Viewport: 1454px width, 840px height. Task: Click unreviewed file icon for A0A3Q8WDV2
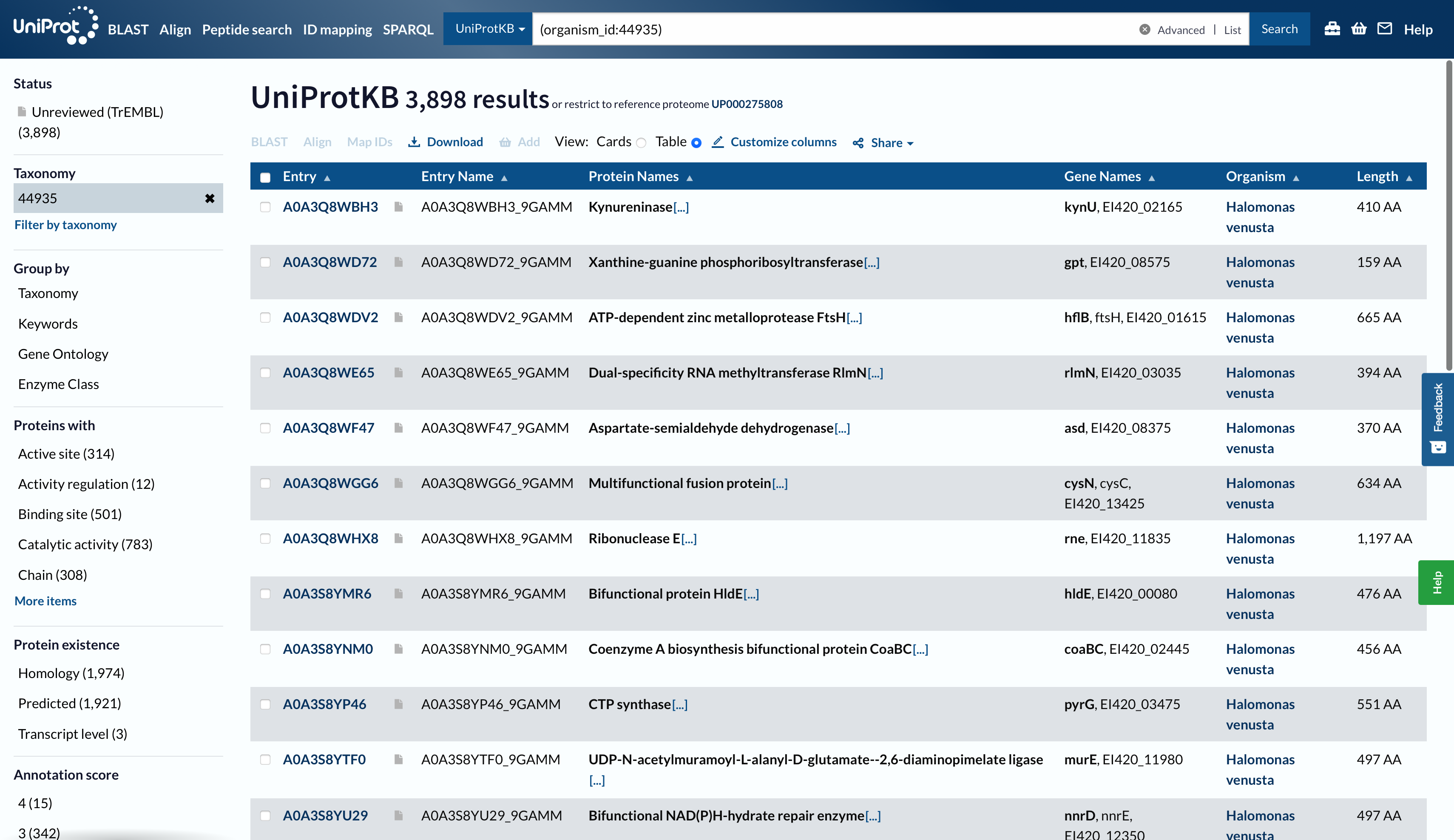click(398, 317)
